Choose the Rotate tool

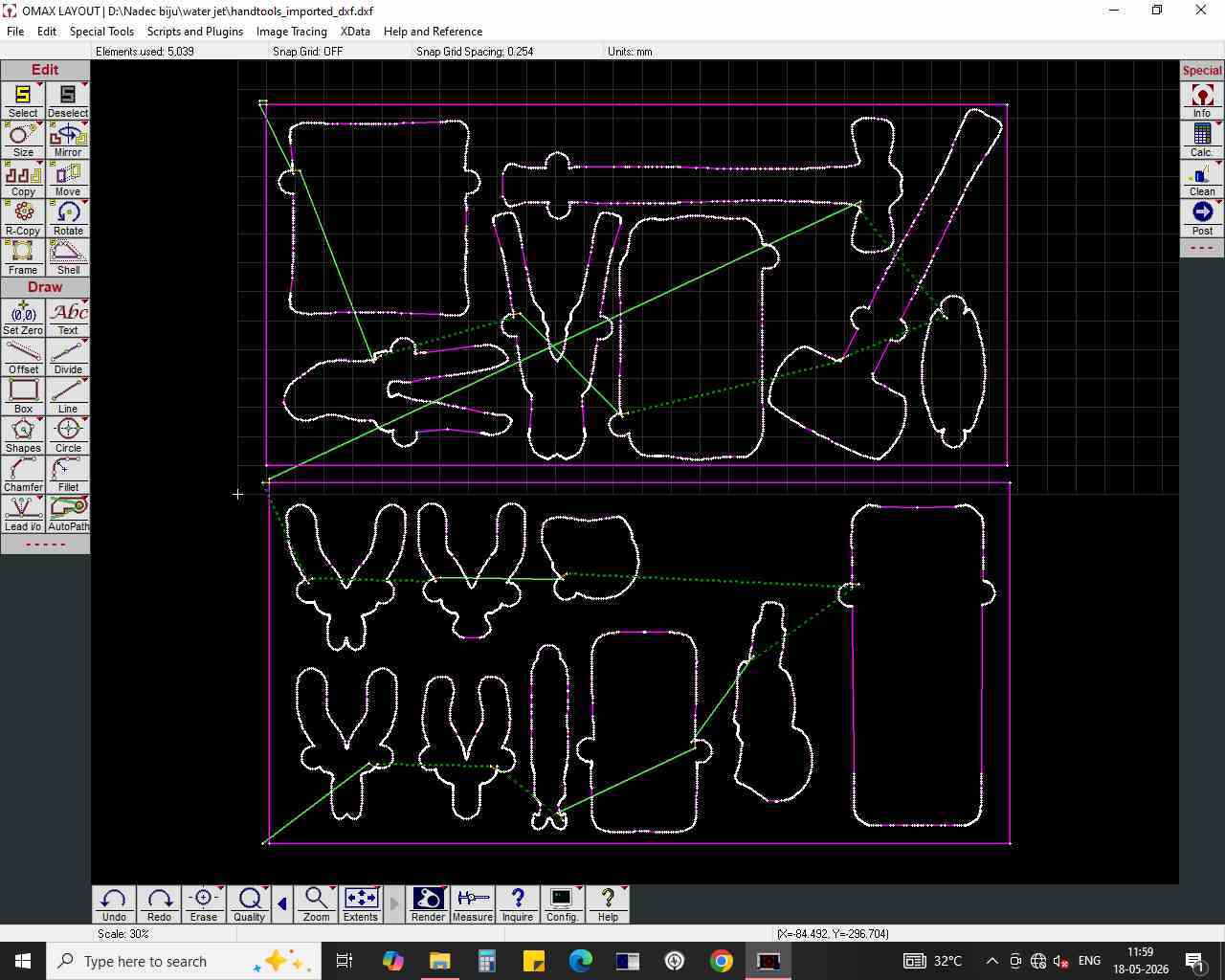[68, 218]
